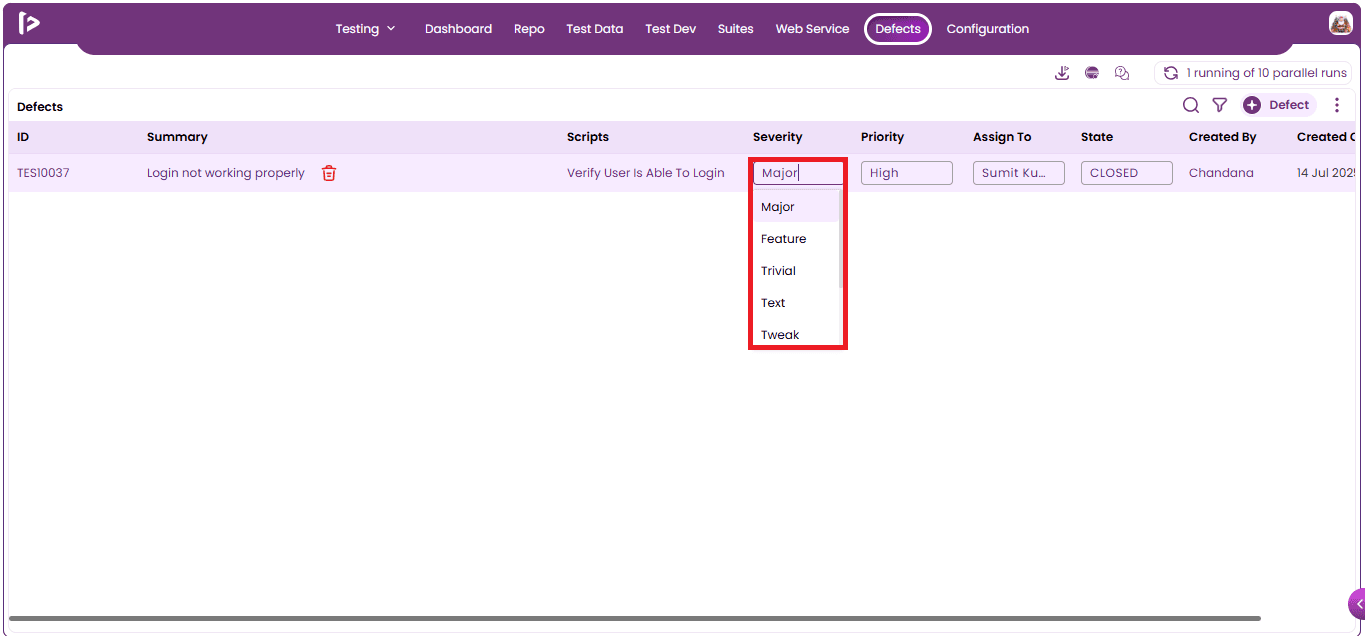
Task: Open defect ID TES10037
Action: tap(43, 173)
